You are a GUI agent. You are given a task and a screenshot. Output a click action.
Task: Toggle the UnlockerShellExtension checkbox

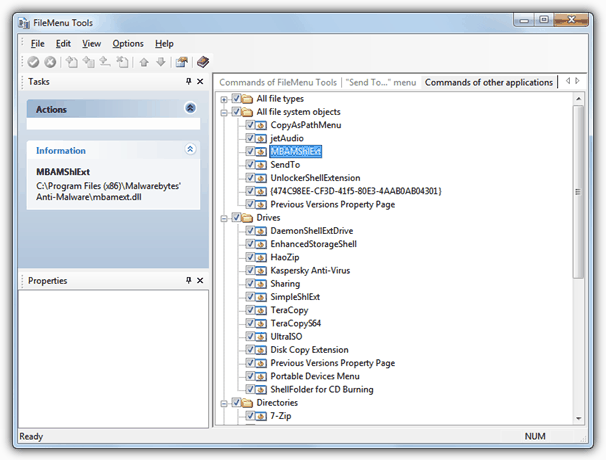[x=250, y=177]
